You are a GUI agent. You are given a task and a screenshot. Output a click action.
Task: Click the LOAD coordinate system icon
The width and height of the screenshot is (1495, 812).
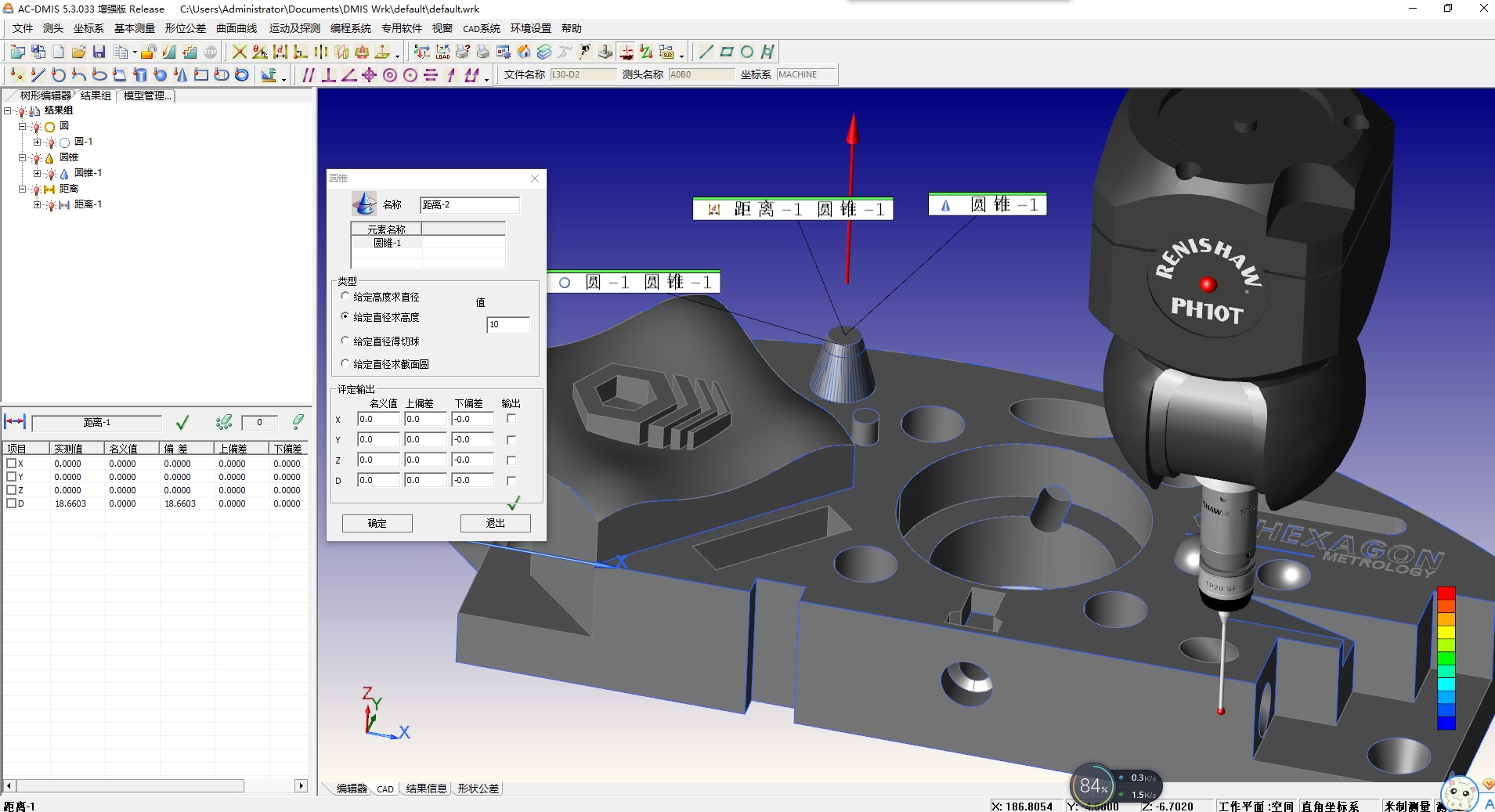pos(442,52)
